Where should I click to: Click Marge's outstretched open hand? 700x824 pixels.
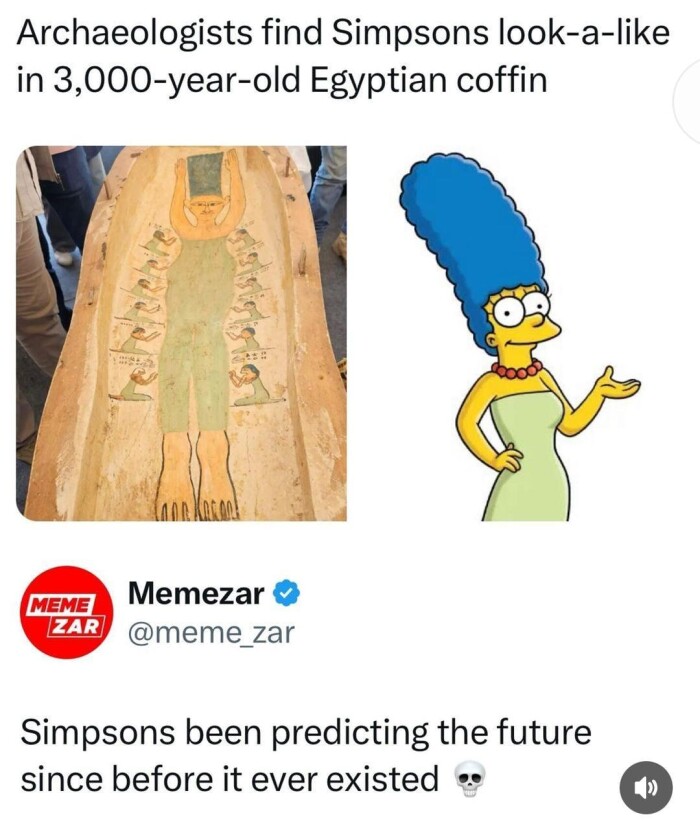click(618, 384)
